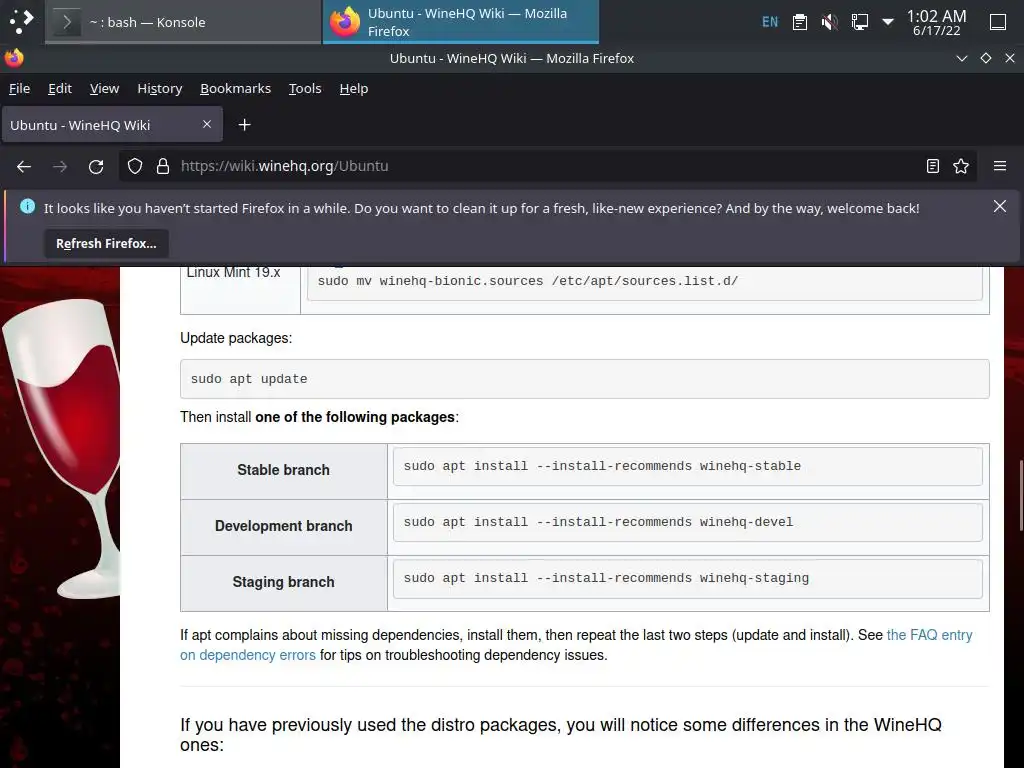Click the winehq-staging install command
This screenshot has width=1024, height=768.
[x=688, y=579]
